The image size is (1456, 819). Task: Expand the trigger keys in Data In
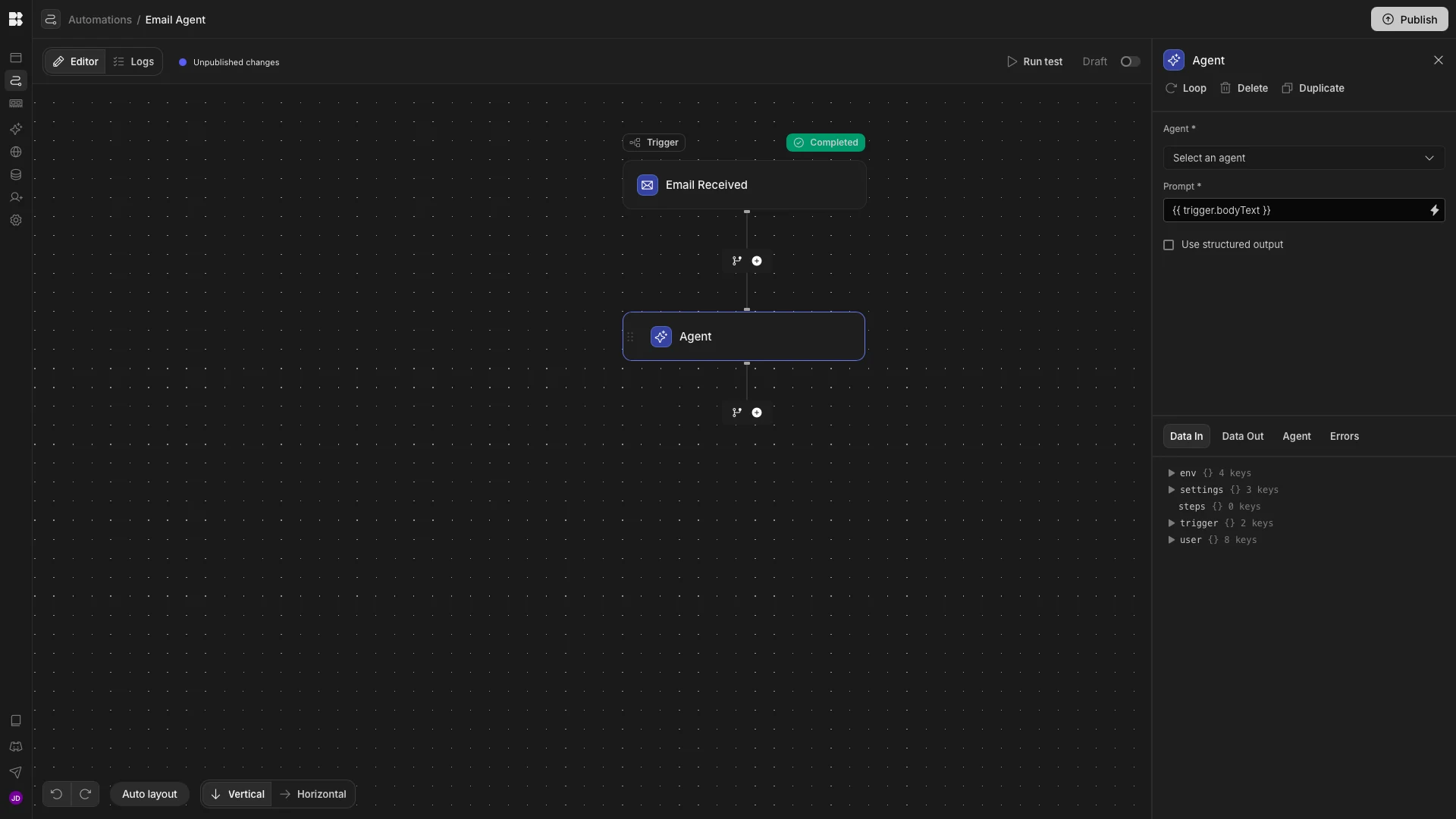click(x=1170, y=523)
